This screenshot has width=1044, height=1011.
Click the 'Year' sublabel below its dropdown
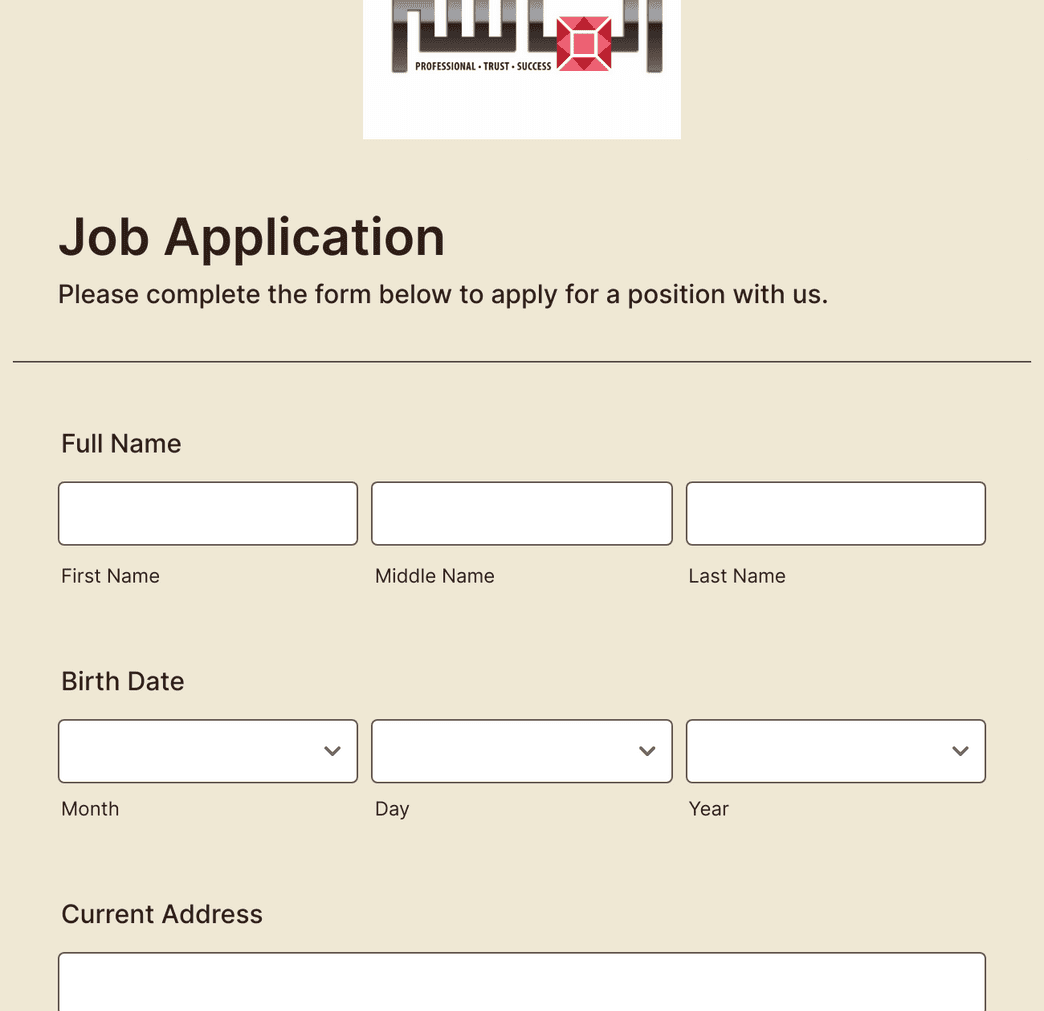[x=708, y=809]
